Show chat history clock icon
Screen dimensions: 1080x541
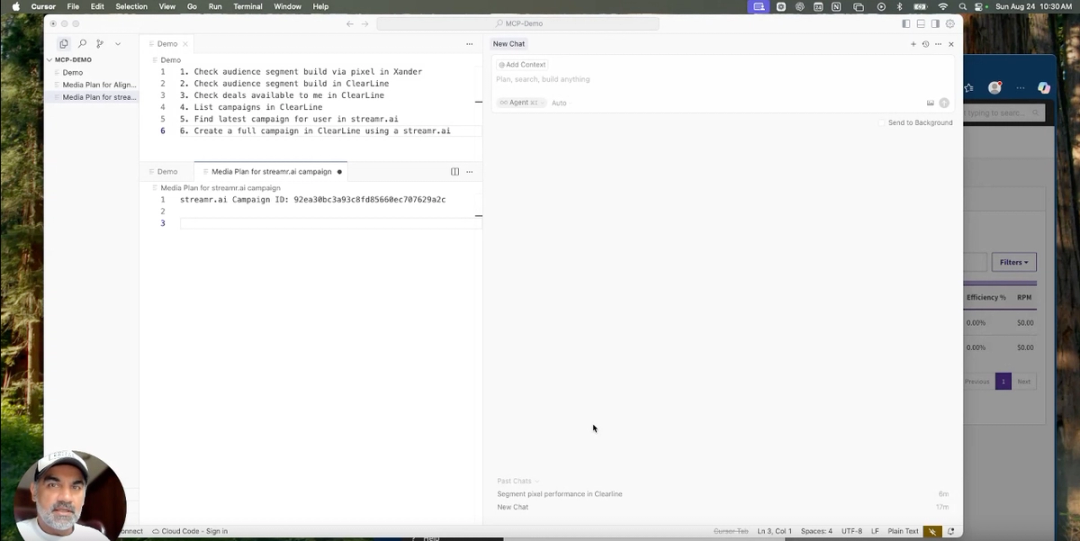point(926,44)
